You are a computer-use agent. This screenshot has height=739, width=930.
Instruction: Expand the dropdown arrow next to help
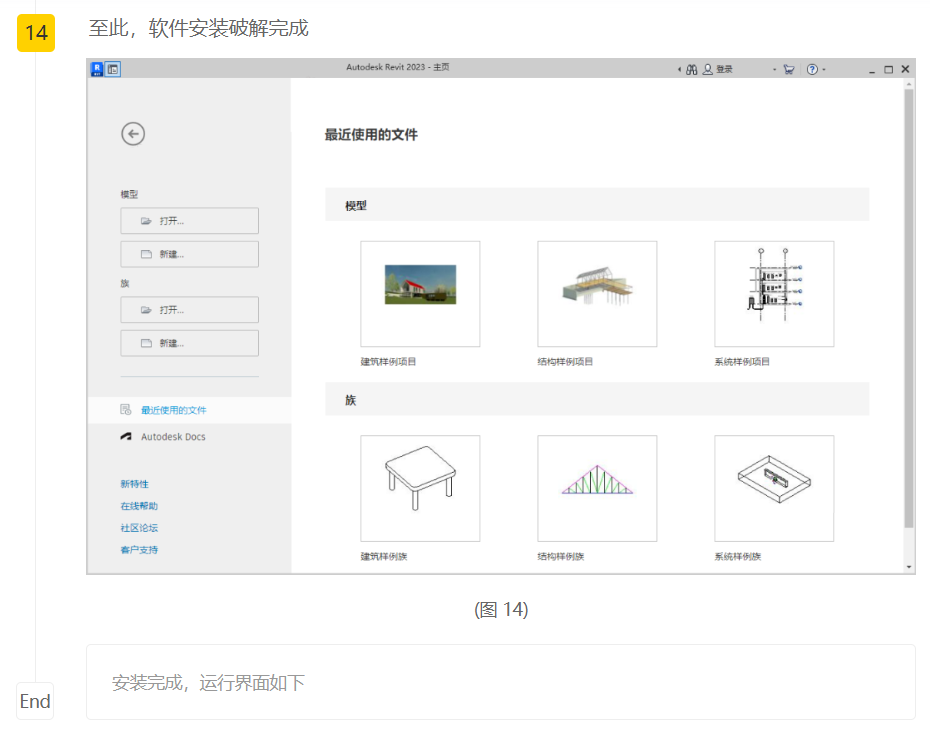coord(824,70)
